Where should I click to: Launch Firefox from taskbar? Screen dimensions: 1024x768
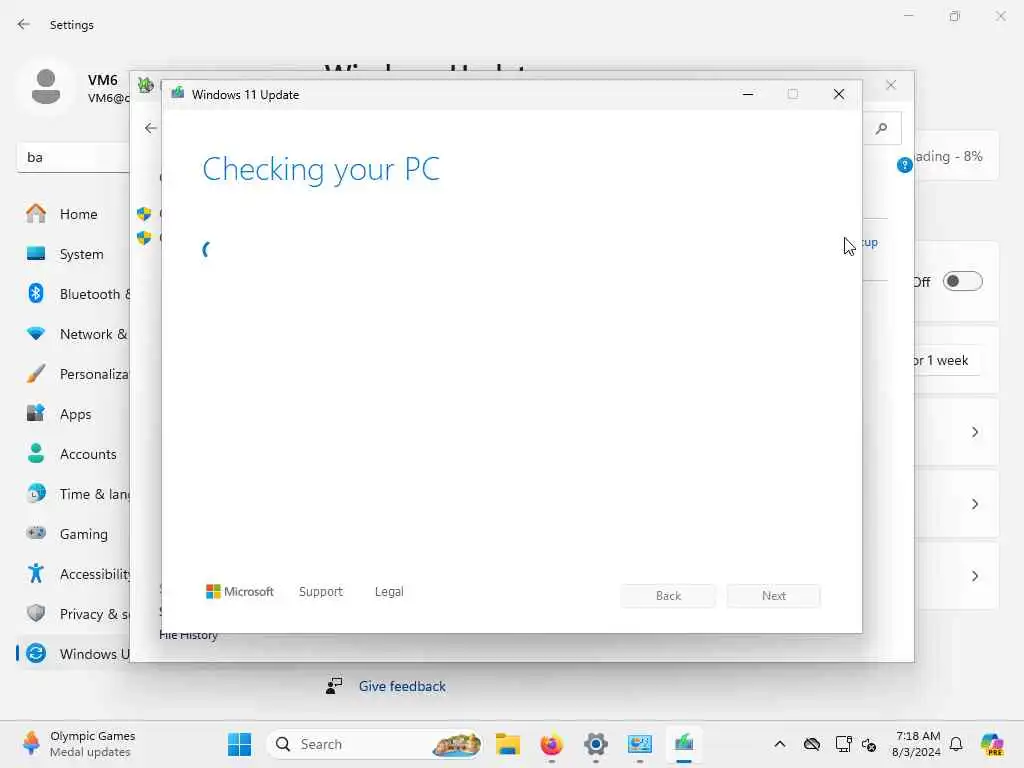click(552, 744)
